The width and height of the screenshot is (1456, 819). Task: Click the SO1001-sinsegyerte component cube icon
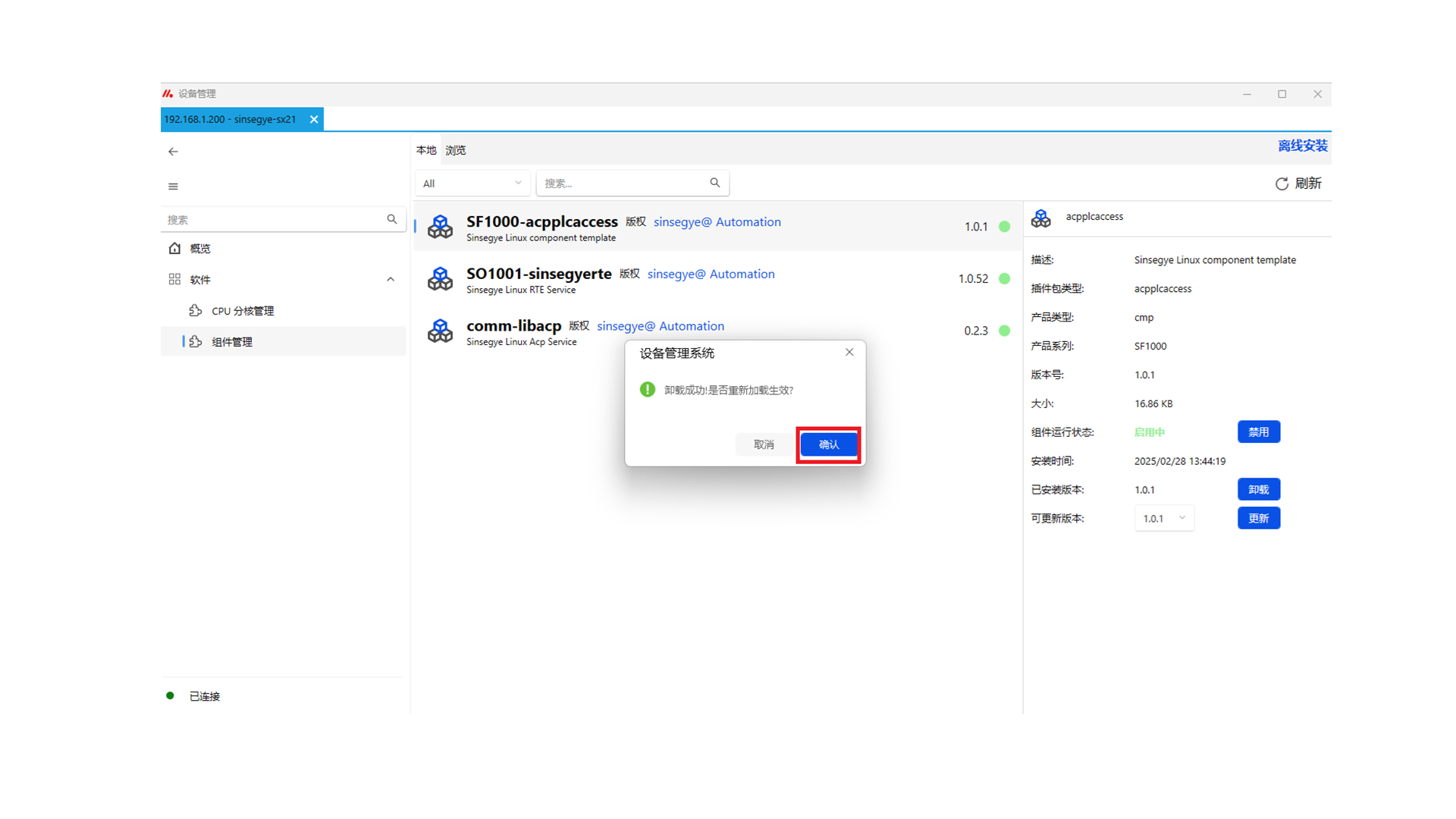pos(440,279)
